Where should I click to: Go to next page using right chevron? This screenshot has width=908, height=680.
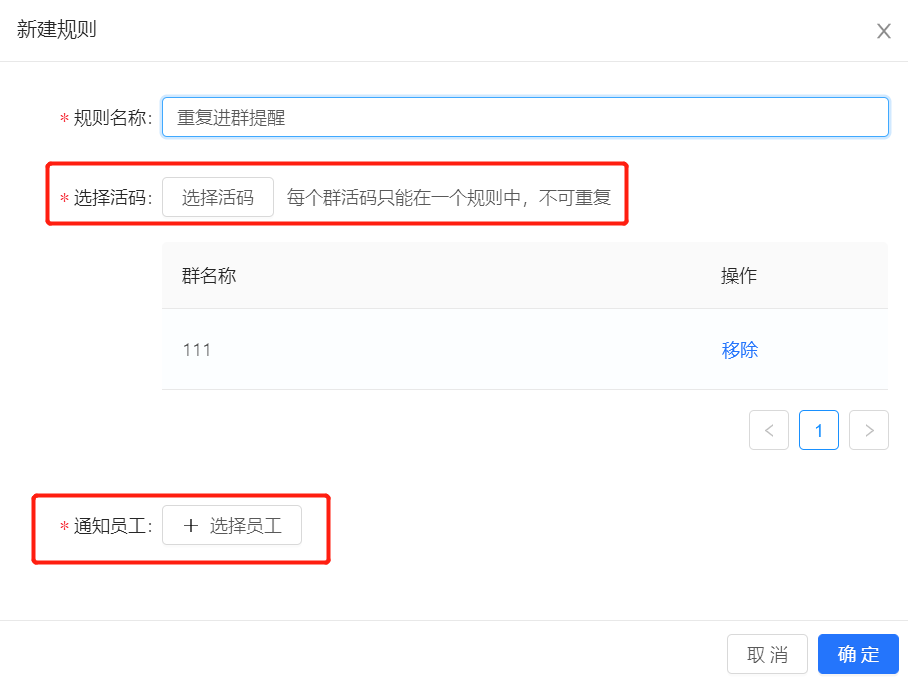(869, 430)
